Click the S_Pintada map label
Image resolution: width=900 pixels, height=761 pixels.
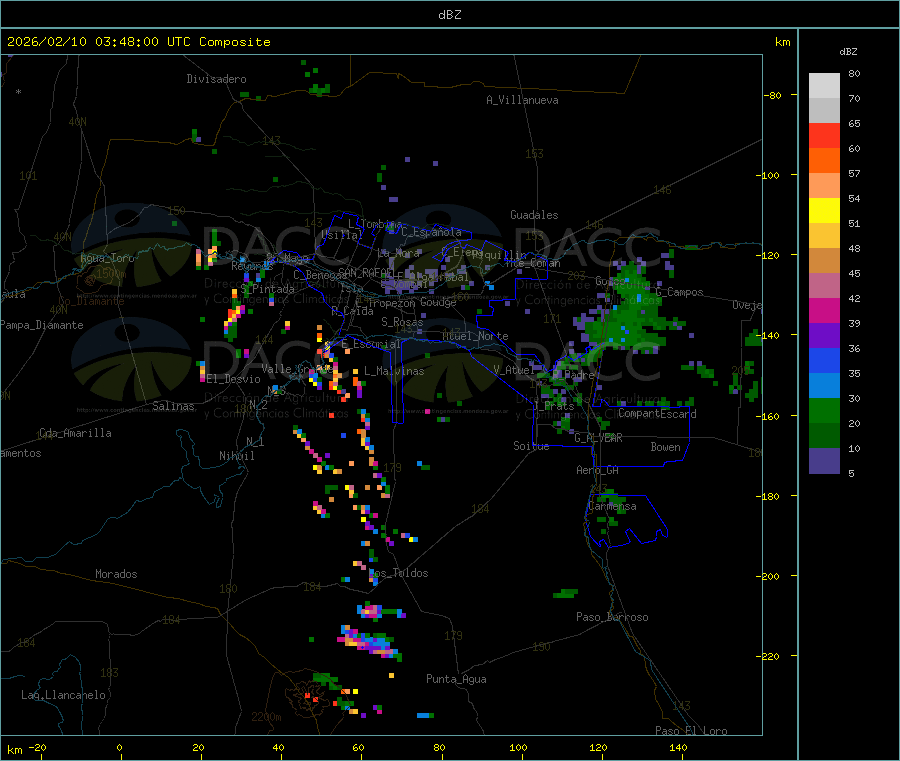point(267,289)
